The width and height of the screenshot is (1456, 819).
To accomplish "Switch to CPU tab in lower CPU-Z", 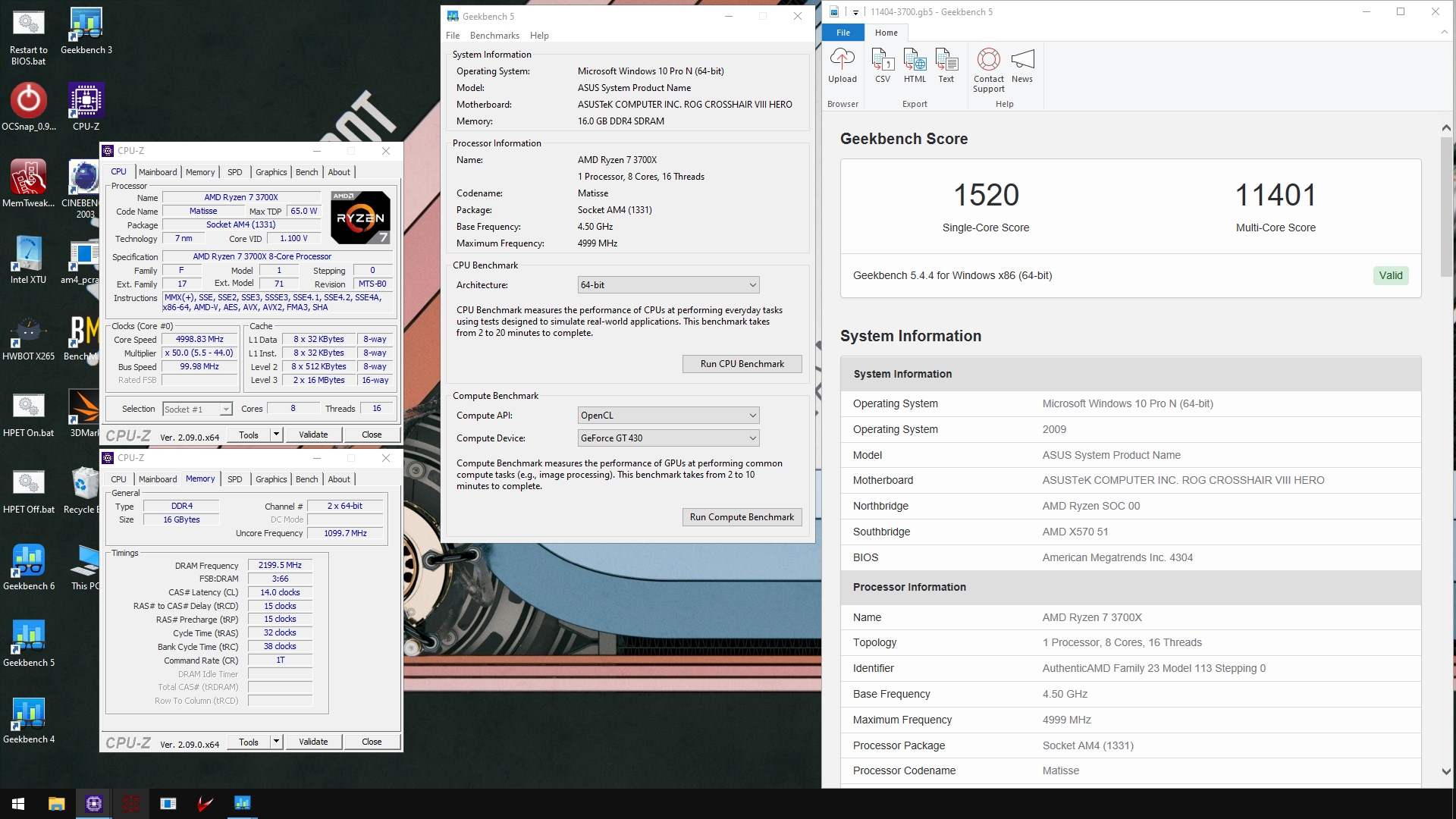I will pos(119,479).
